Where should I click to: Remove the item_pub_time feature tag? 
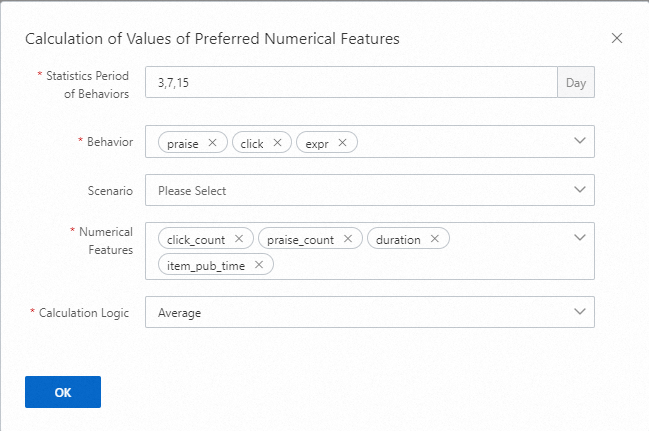(x=258, y=265)
